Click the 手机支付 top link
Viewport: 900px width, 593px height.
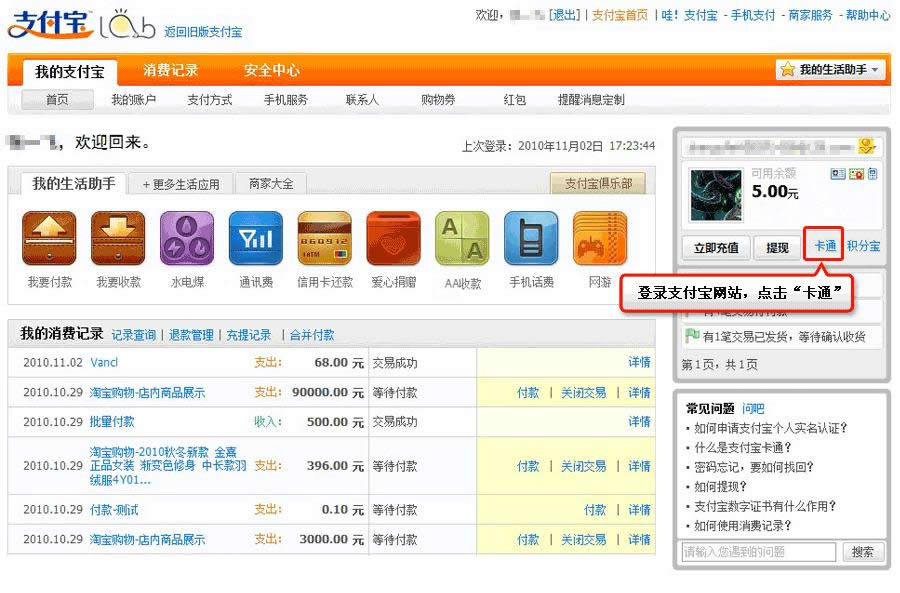[x=752, y=15]
